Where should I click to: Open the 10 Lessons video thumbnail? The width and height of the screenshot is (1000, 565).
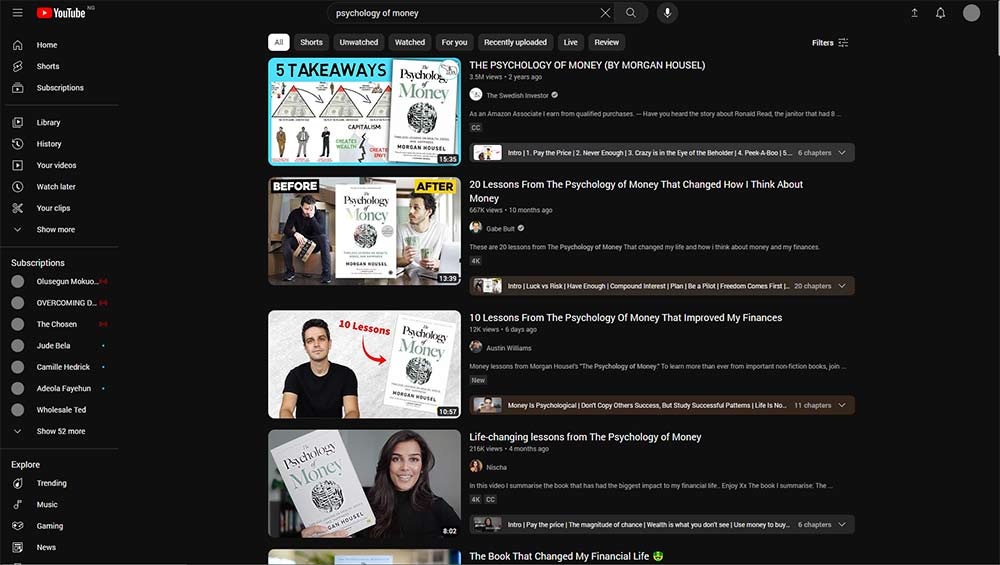[364, 364]
